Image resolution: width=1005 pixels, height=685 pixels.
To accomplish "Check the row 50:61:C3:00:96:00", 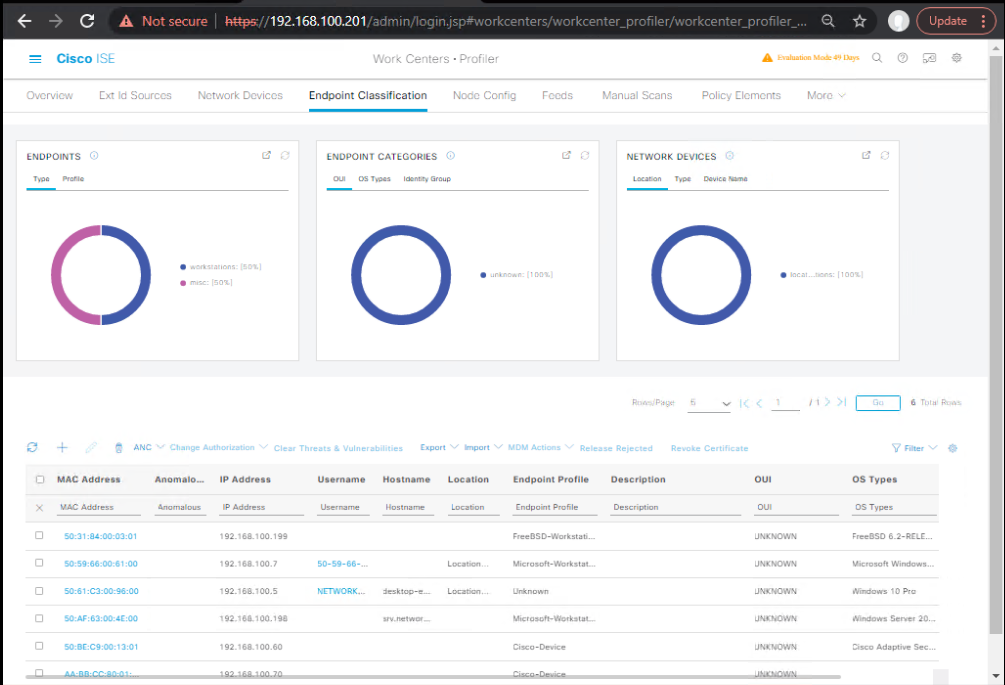I will coord(39,591).
